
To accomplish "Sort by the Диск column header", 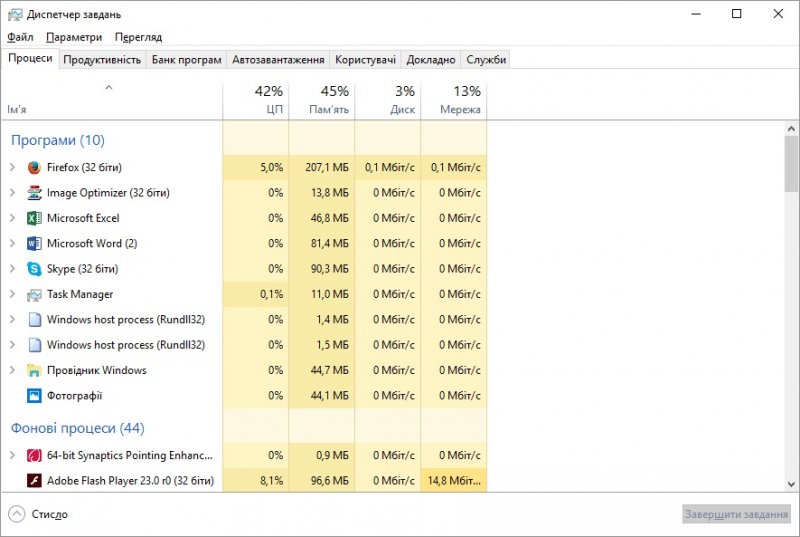I will click(388, 100).
